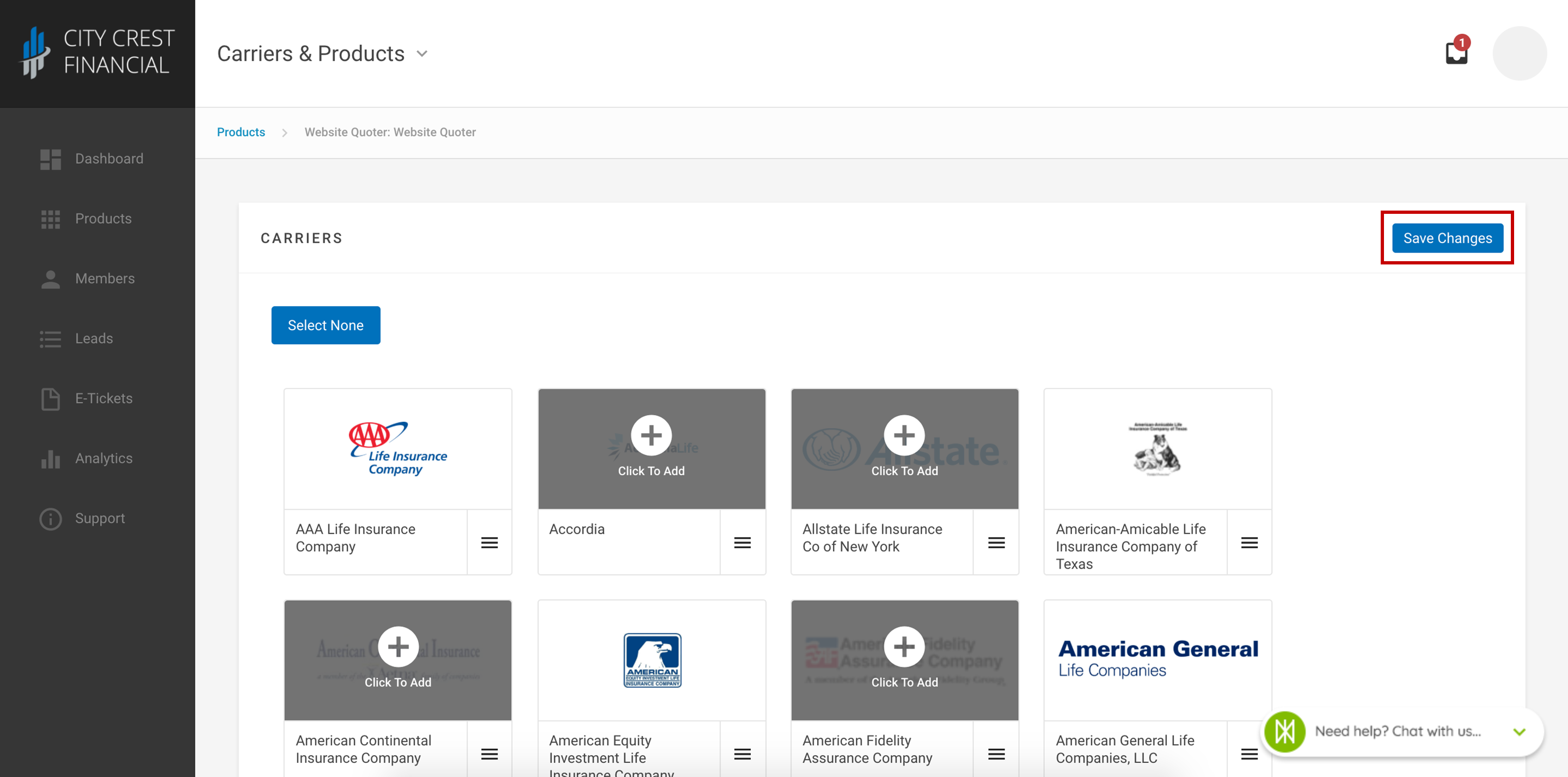Screen dimensions: 1568x777
Task: Click the American Equity Investment Life reorder handle
Action: coord(742,754)
